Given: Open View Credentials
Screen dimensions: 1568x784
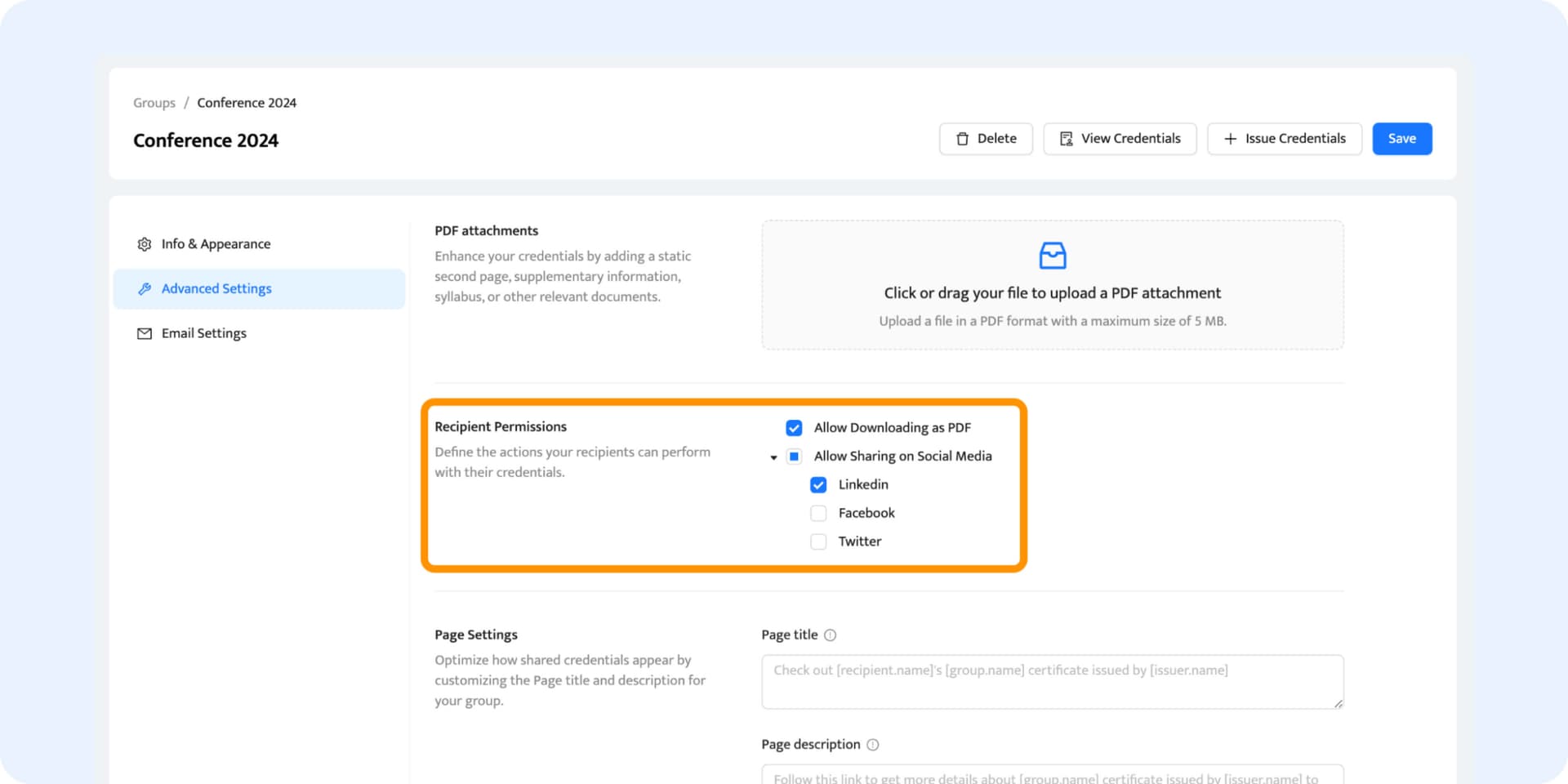Looking at the screenshot, I should [x=1120, y=139].
